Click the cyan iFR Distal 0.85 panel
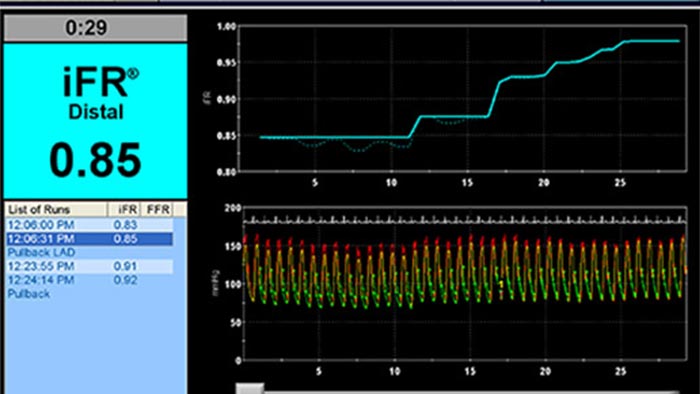700x394 pixels. click(x=95, y=121)
